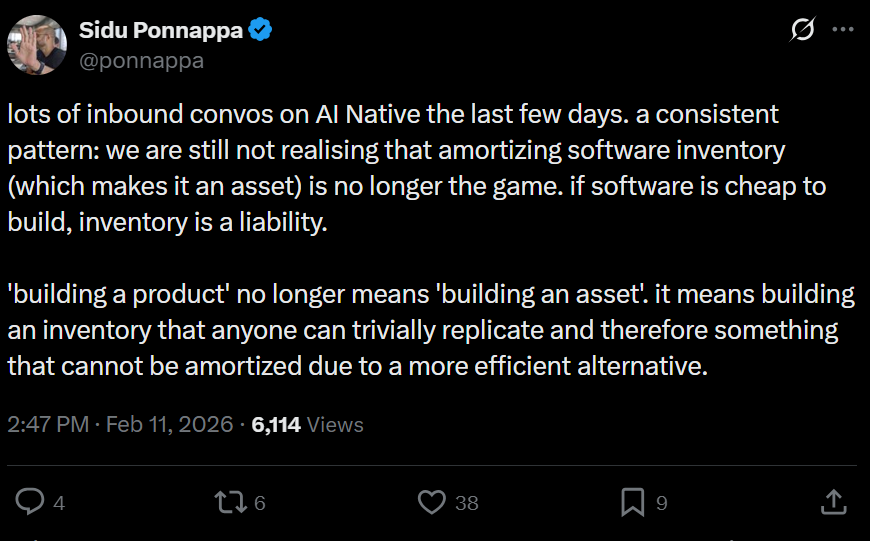Click the repost arrows icon
The height and width of the screenshot is (541, 870).
[231, 502]
